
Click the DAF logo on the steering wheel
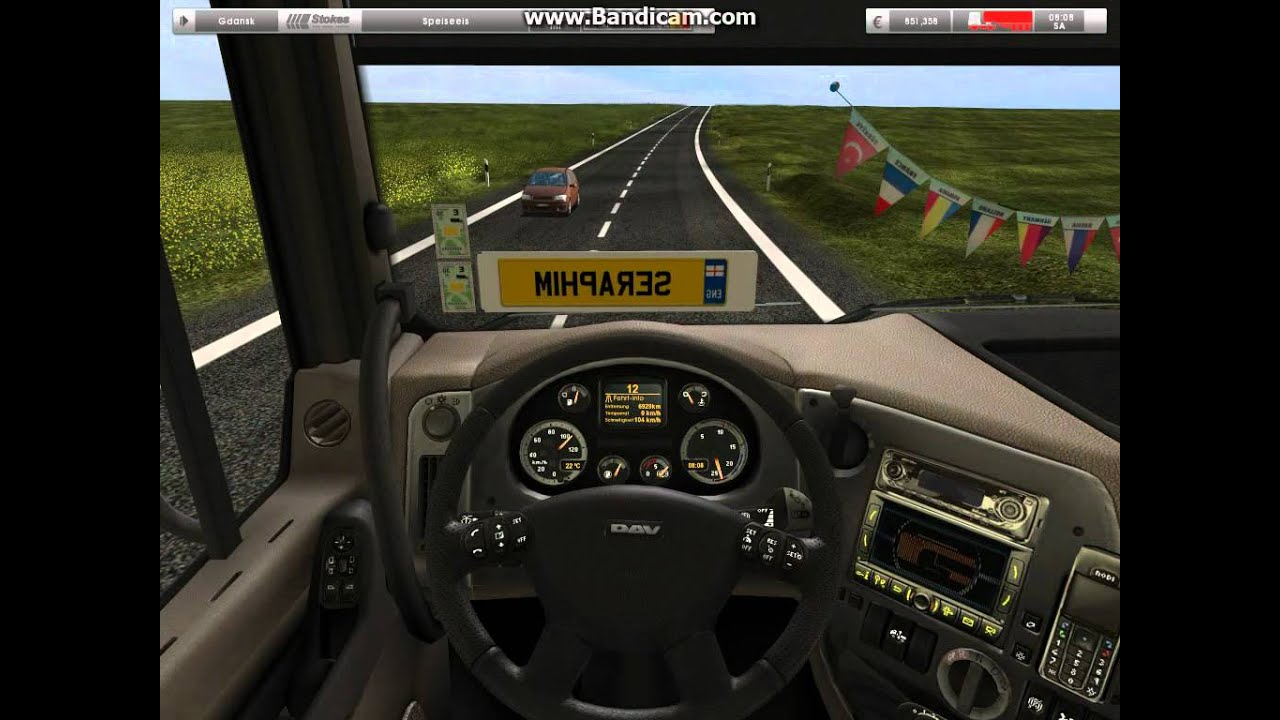click(635, 529)
